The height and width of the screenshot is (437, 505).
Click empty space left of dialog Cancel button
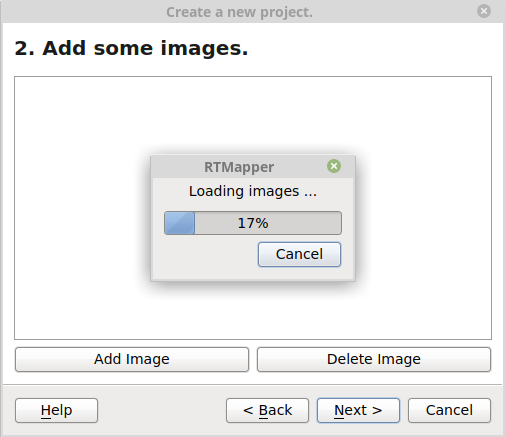[205, 254]
